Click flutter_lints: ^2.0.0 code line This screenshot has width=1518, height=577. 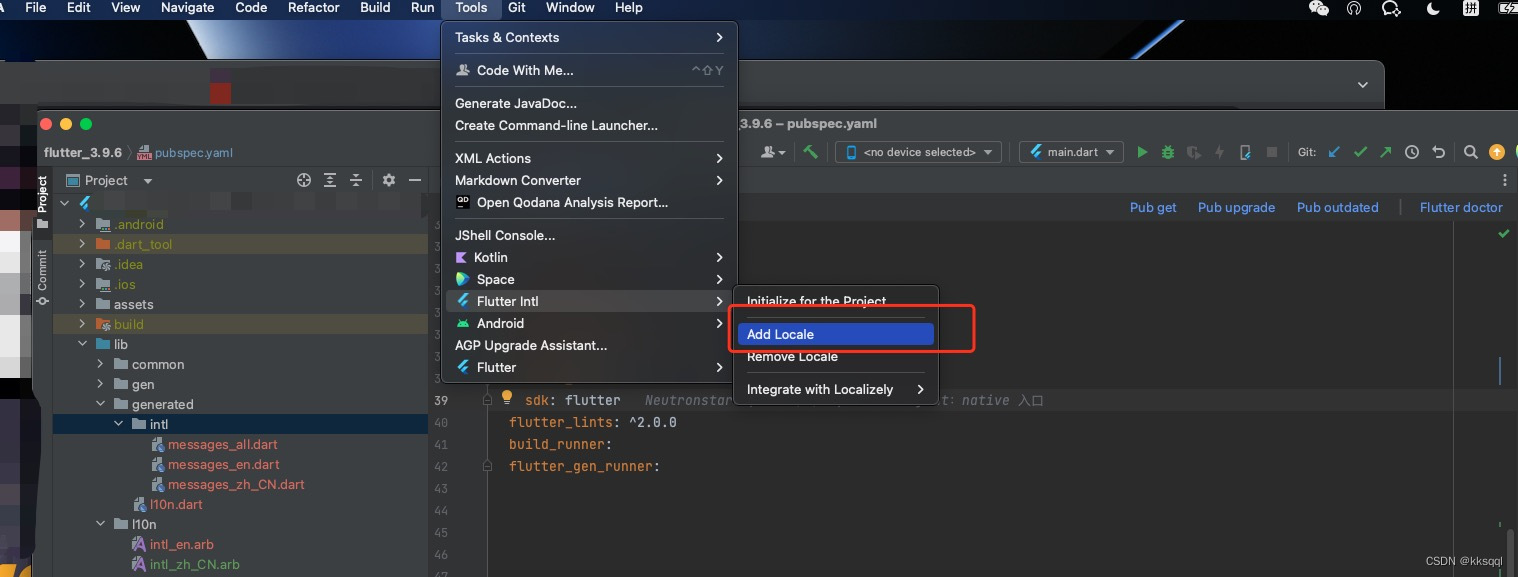[593, 422]
